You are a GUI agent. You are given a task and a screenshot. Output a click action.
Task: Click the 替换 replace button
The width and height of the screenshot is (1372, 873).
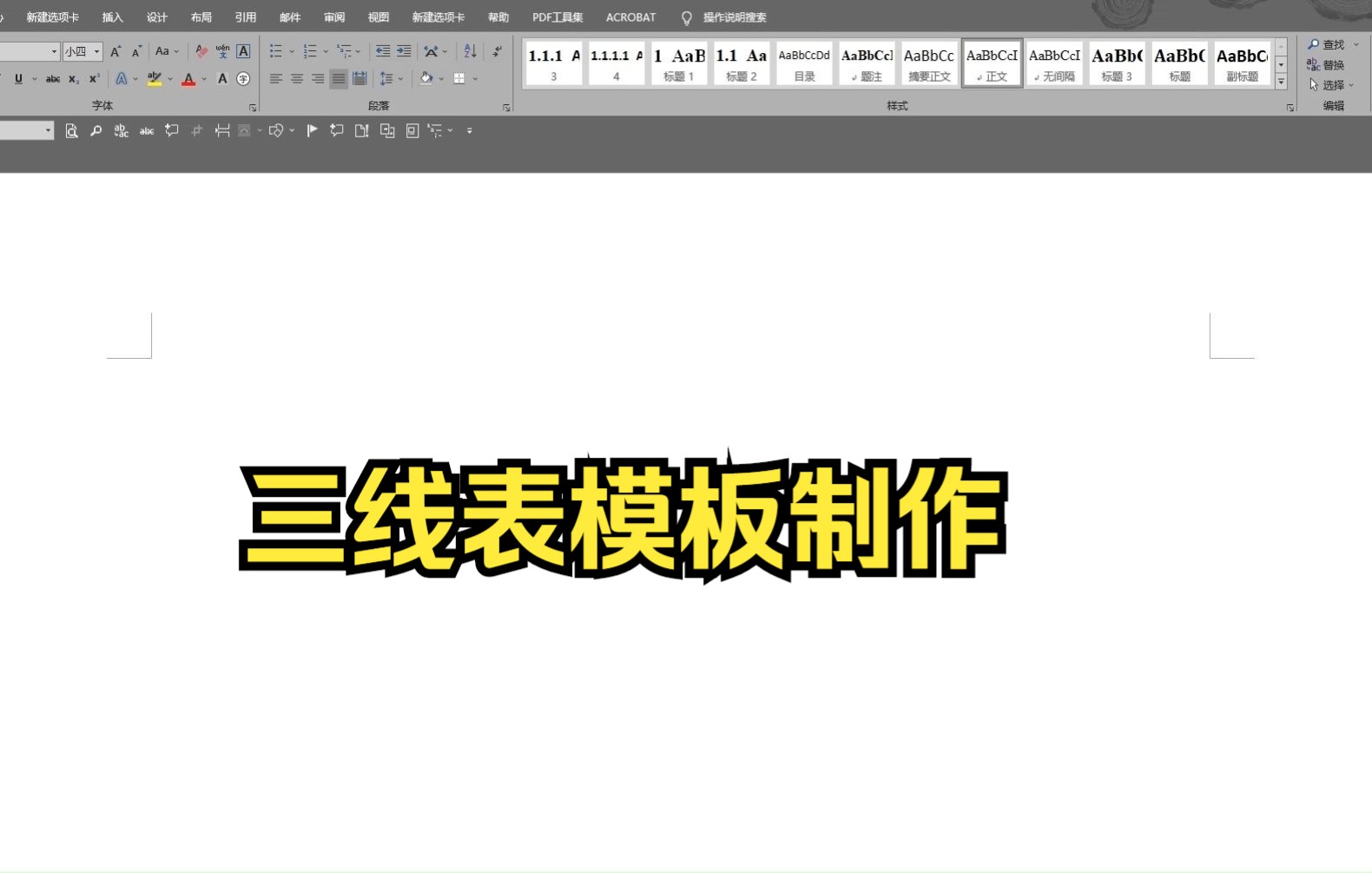(x=1326, y=65)
